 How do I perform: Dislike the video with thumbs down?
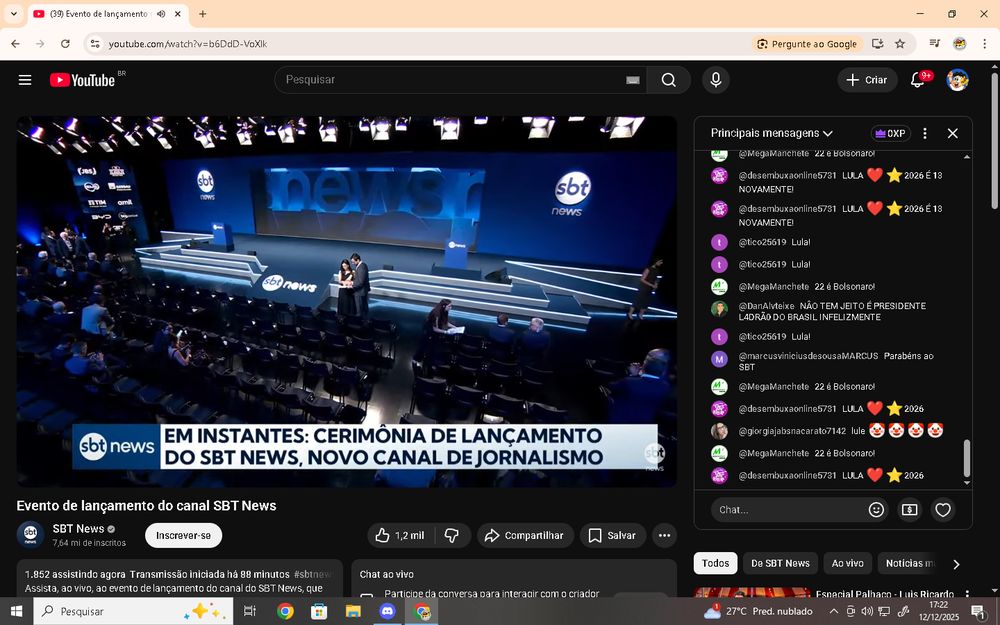pos(452,535)
